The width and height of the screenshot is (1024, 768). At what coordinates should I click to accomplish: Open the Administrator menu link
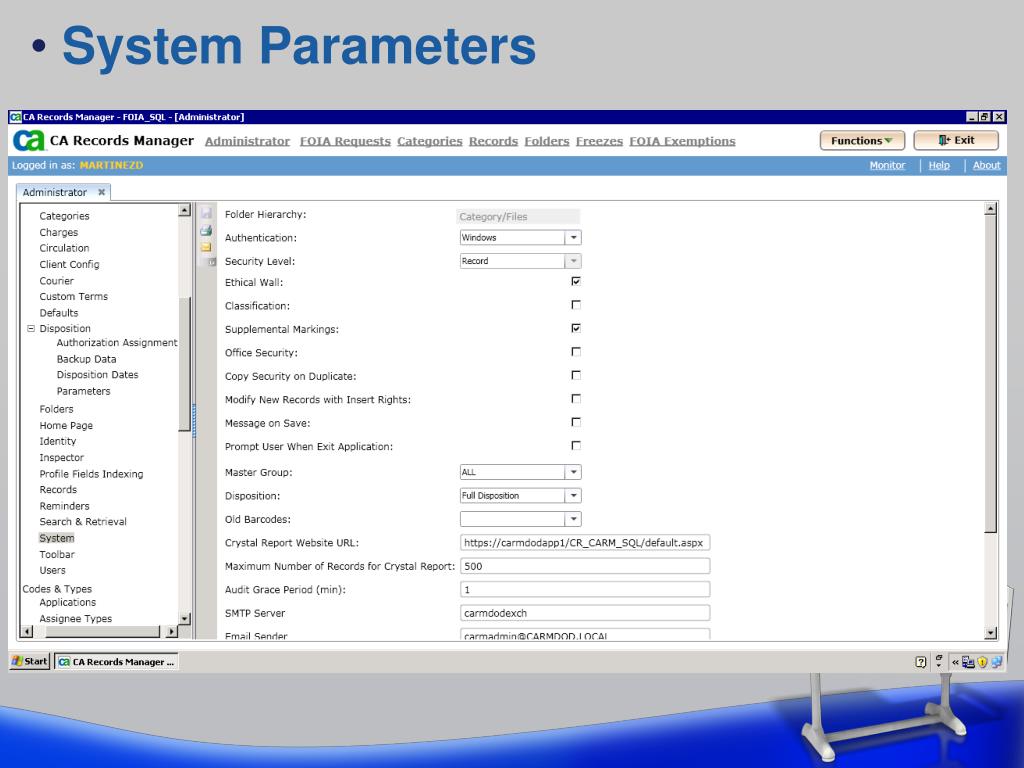pos(248,141)
